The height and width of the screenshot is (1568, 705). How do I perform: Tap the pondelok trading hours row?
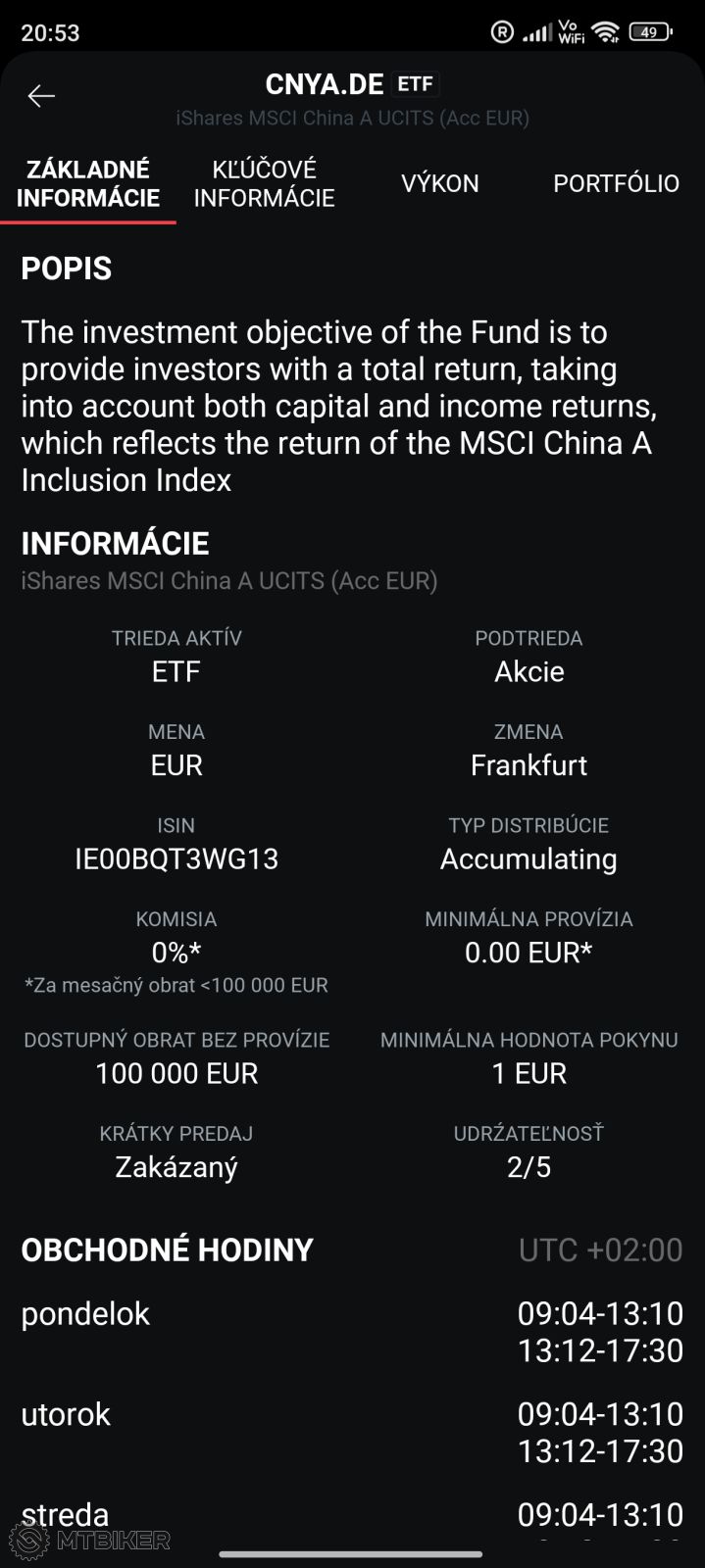point(352,1331)
